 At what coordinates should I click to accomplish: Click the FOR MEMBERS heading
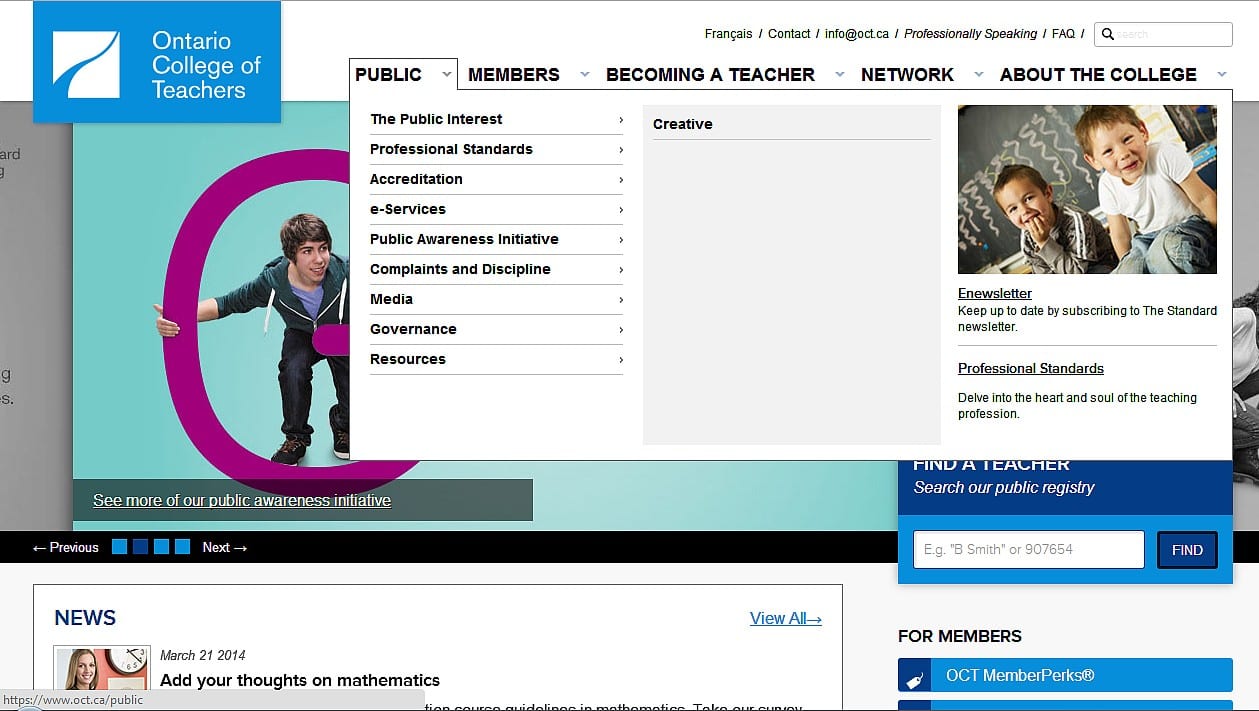point(960,636)
